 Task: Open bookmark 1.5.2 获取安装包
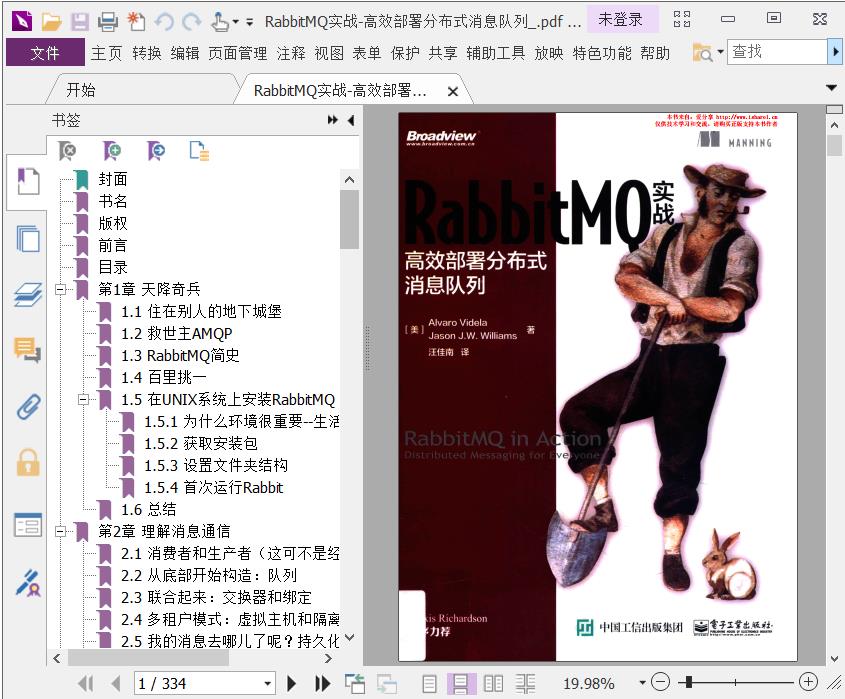pos(200,444)
